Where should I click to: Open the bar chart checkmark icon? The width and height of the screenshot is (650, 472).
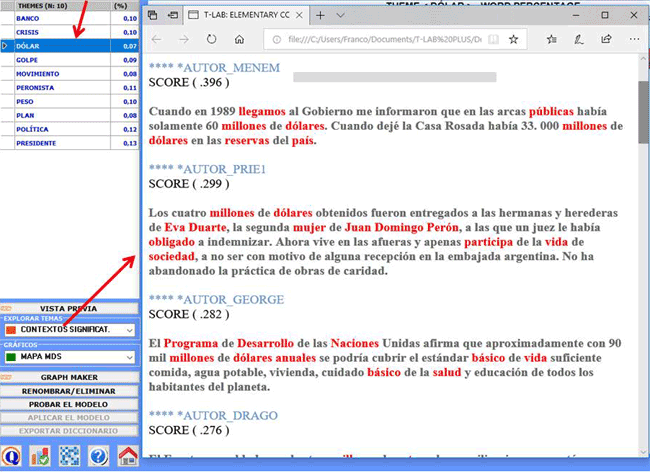tap(40, 457)
